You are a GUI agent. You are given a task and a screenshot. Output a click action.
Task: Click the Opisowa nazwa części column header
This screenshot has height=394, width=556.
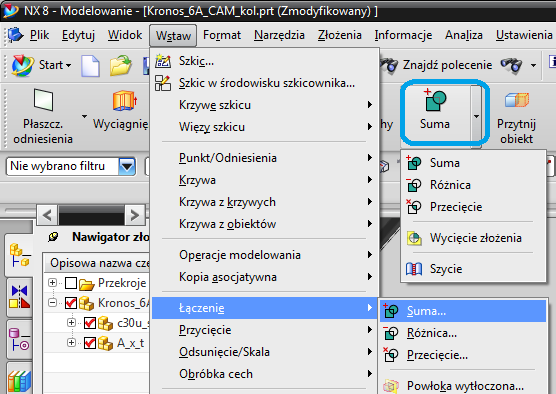pyautogui.click(x=96, y=263)
